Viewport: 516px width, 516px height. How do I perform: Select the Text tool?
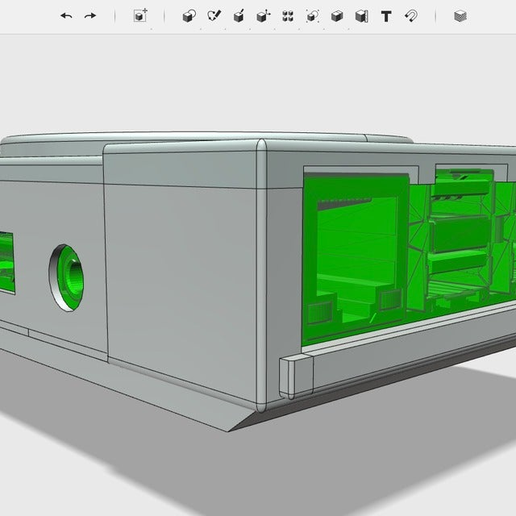pyautogui.click(x=386, y=16)
